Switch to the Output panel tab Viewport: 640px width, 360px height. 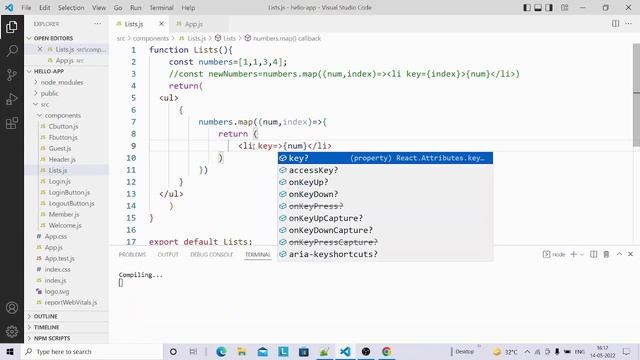tap(168, 254)
